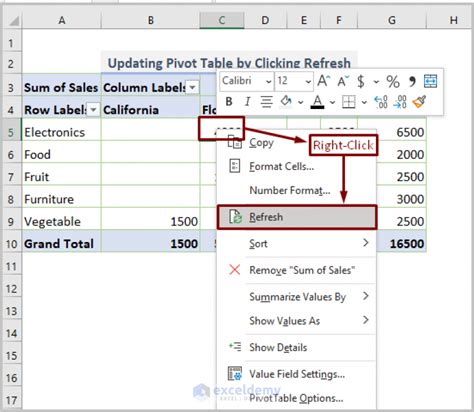Toggle Italic in the mini toolbar
Viewport: 474px width, 412px height.
pyautogui.click(x=247, y=102)
